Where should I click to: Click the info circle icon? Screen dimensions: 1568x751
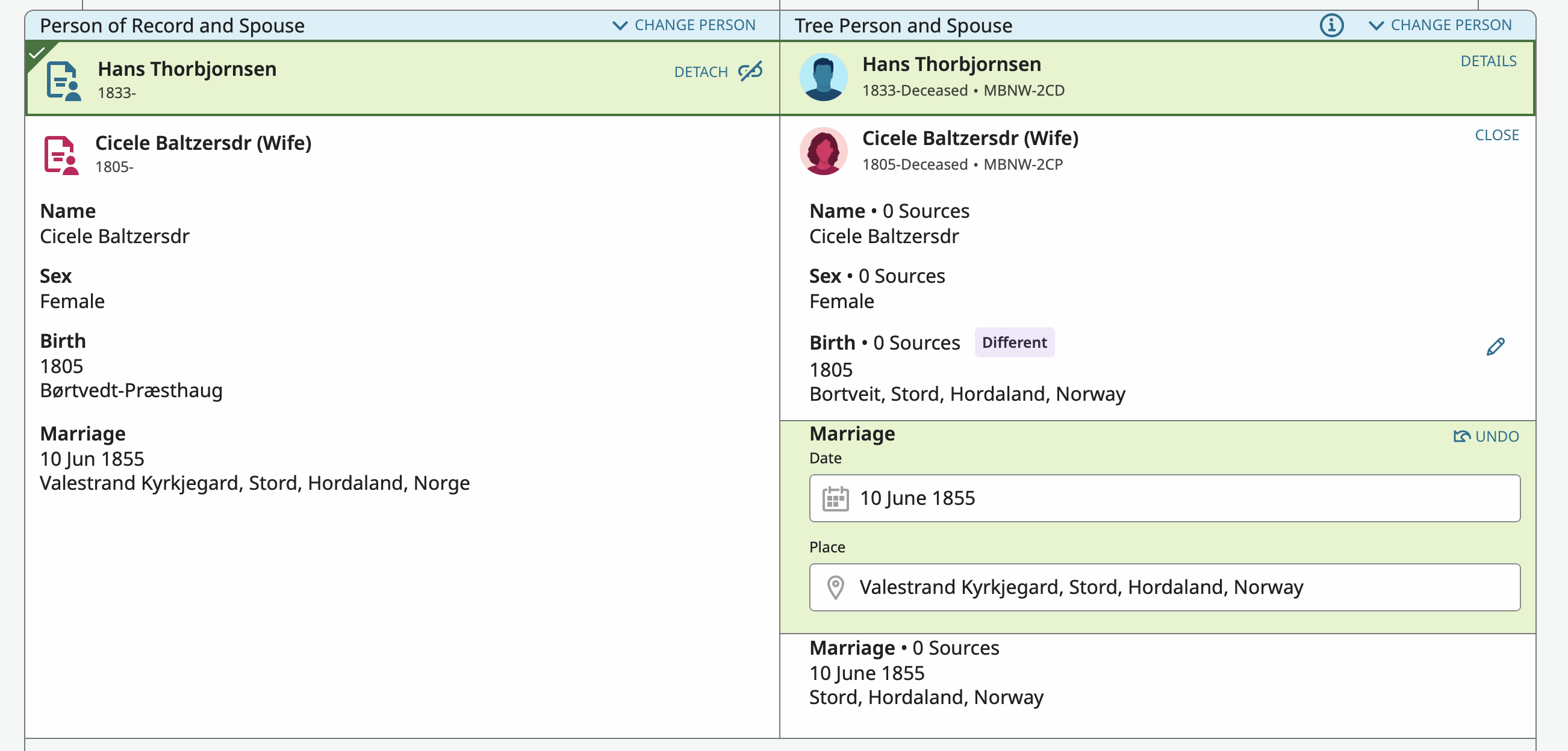coord(1331,25)
